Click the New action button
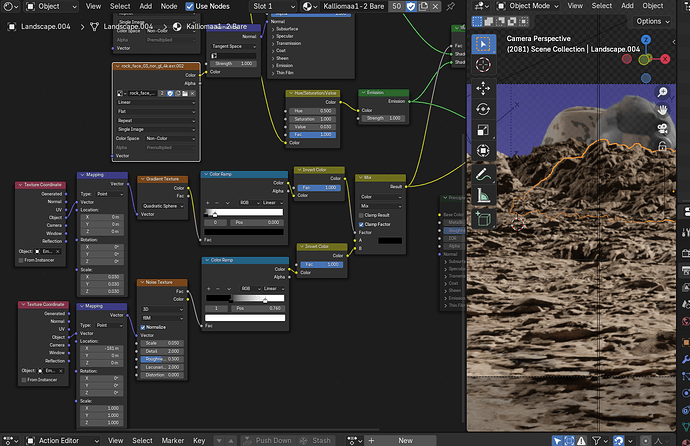Image resolution: width=690 pixels, height=446 pixels. (x=405, y=440)
